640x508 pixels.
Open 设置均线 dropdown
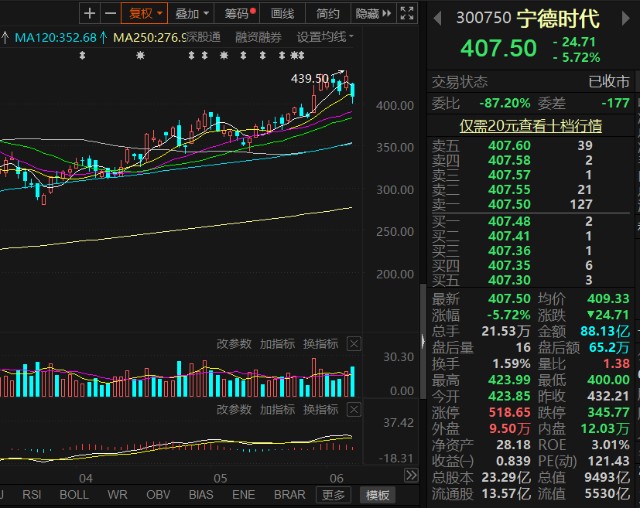325,38
